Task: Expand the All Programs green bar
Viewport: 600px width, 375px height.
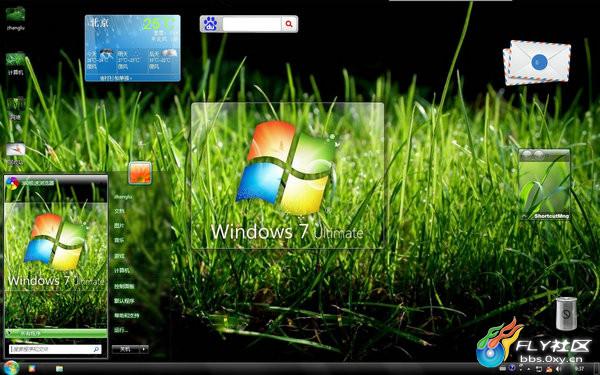Action: [x=56, y=333]
